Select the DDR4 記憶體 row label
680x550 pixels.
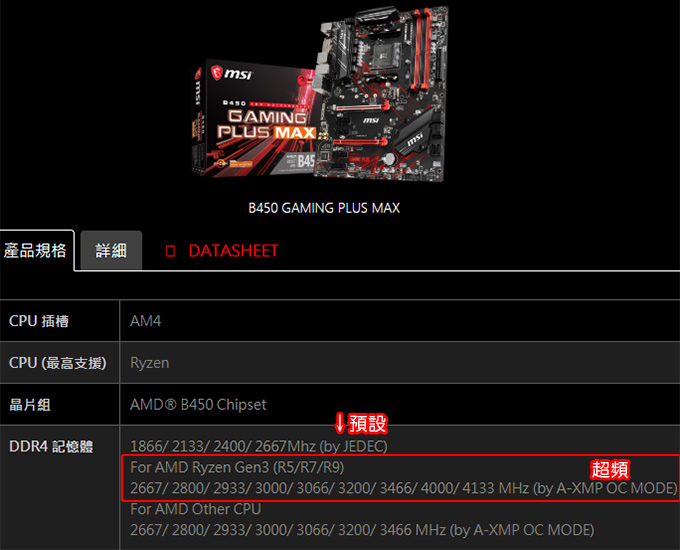click(51, 446)
